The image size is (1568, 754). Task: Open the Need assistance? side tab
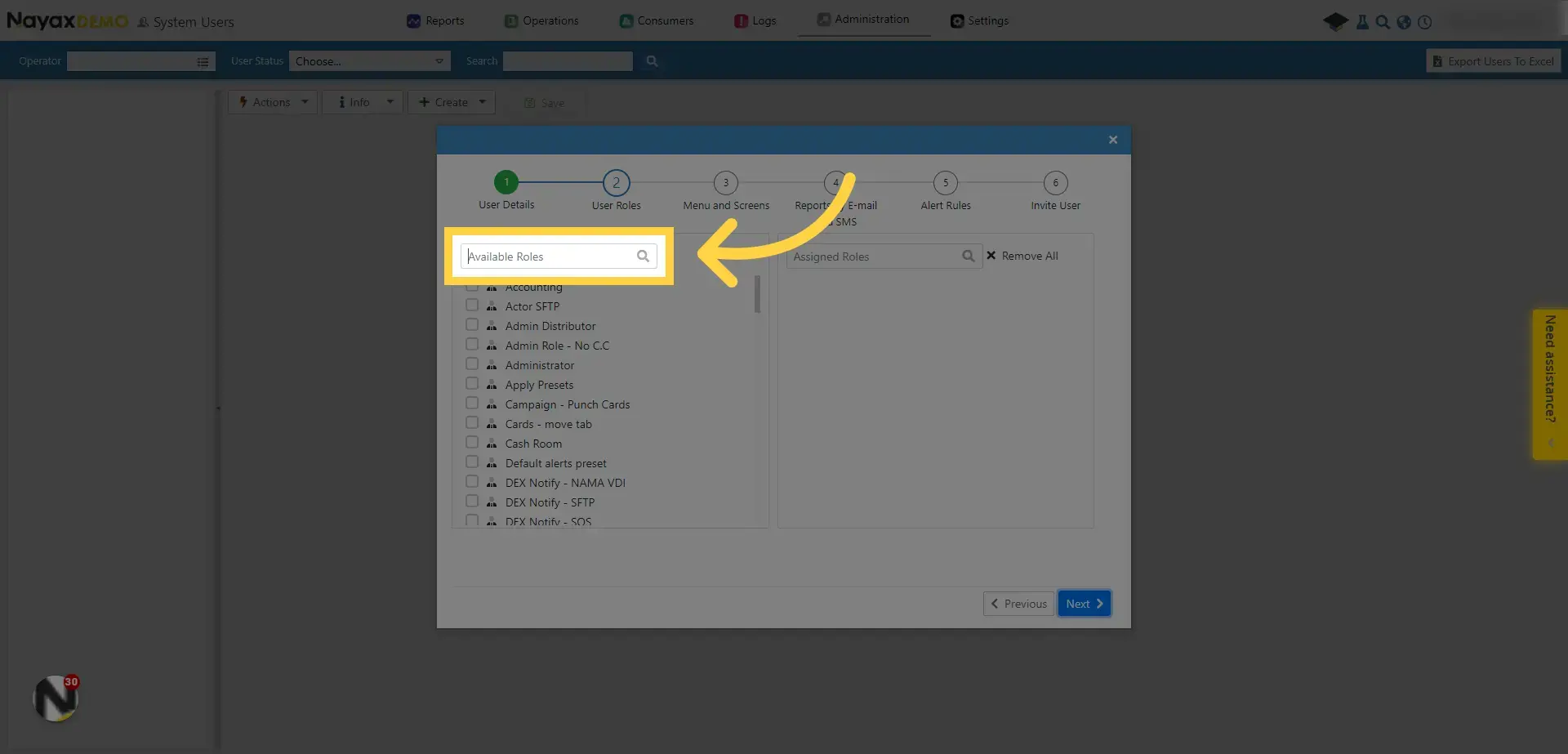coord(1549,384)
